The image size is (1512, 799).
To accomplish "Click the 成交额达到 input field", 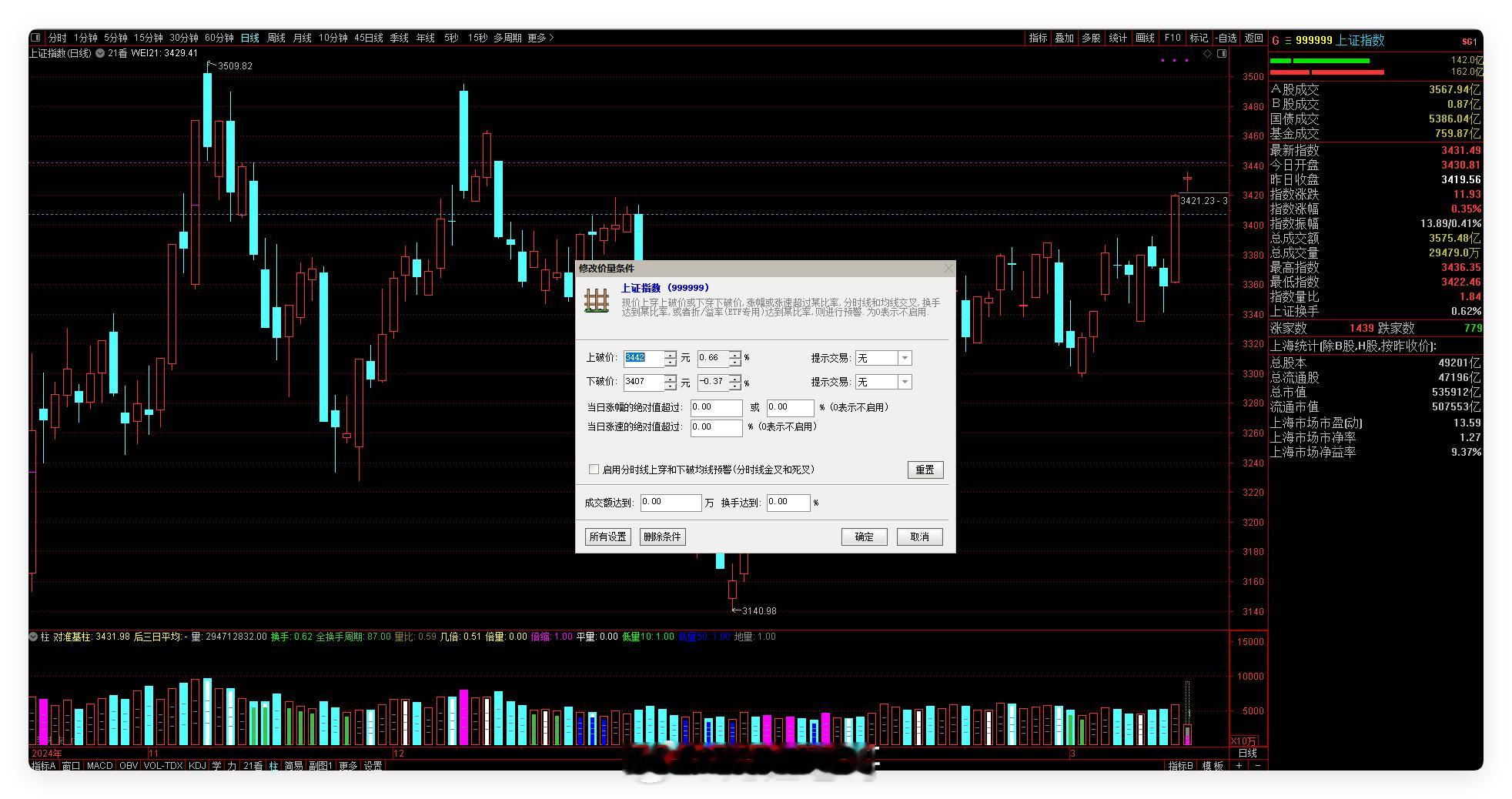I will [671, 503].
